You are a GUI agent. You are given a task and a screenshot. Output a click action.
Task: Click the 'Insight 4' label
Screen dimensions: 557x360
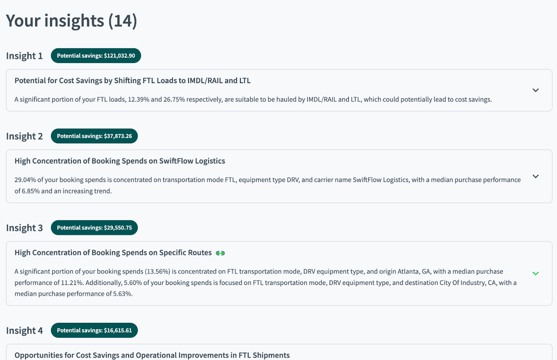point(24,331)
